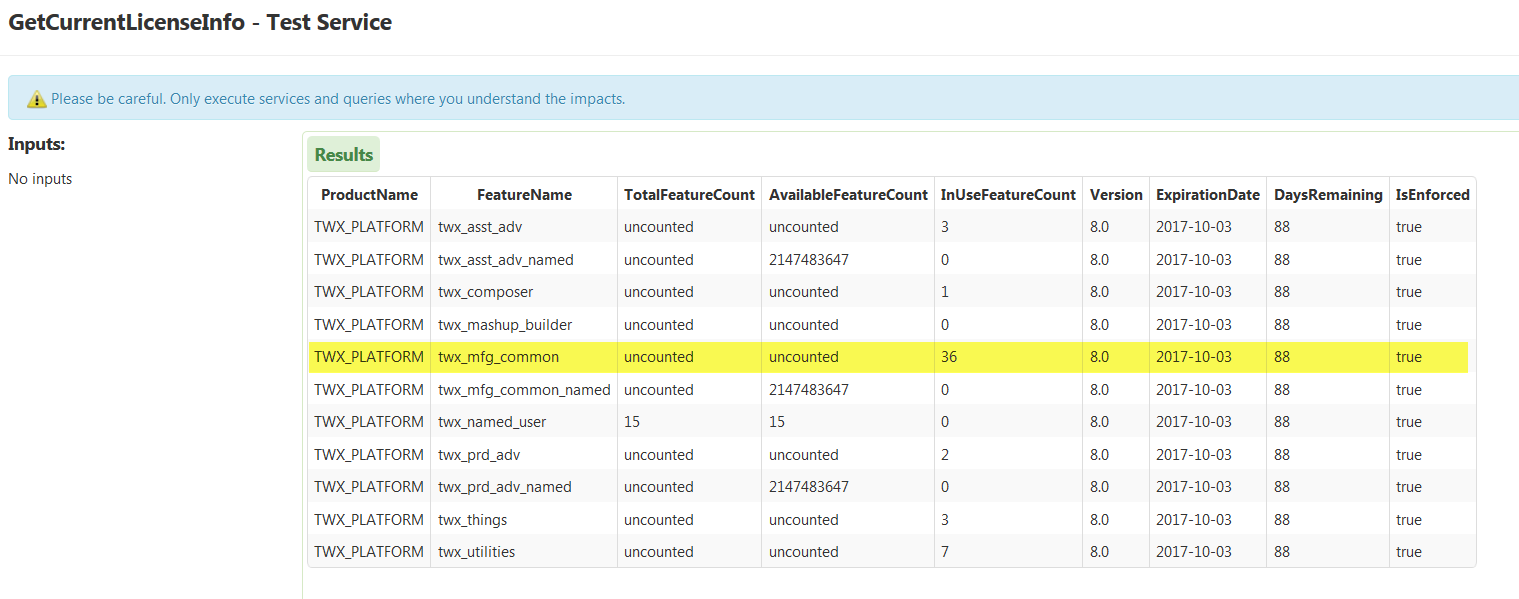Click TWX_PLATFORM in the twx_things row

tap(369, 520)
